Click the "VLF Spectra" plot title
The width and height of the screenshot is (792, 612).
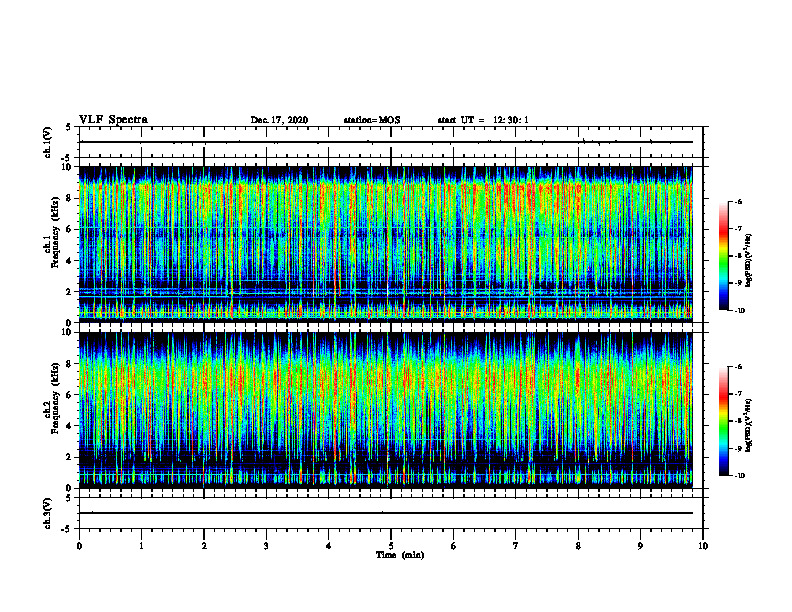point(113,120)
